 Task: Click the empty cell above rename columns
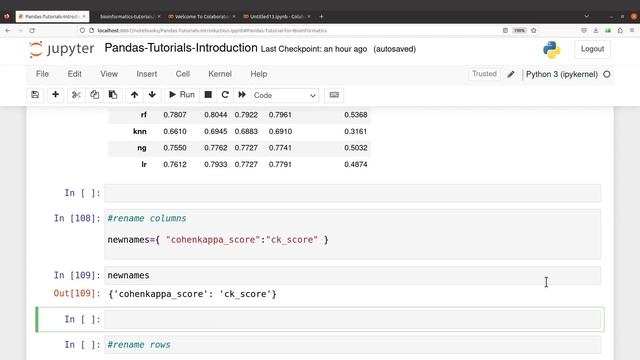(352, 193)
